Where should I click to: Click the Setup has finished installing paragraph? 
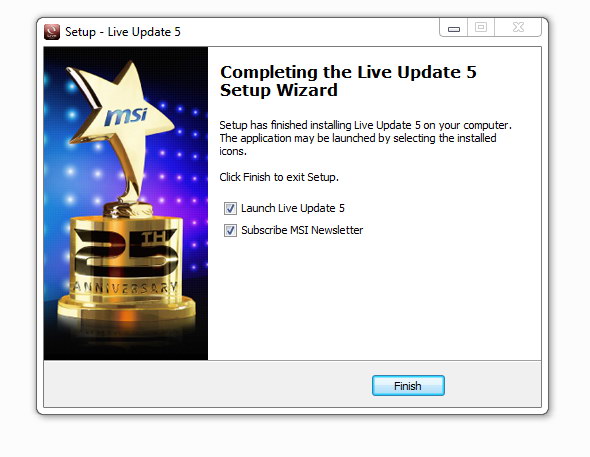365,138
